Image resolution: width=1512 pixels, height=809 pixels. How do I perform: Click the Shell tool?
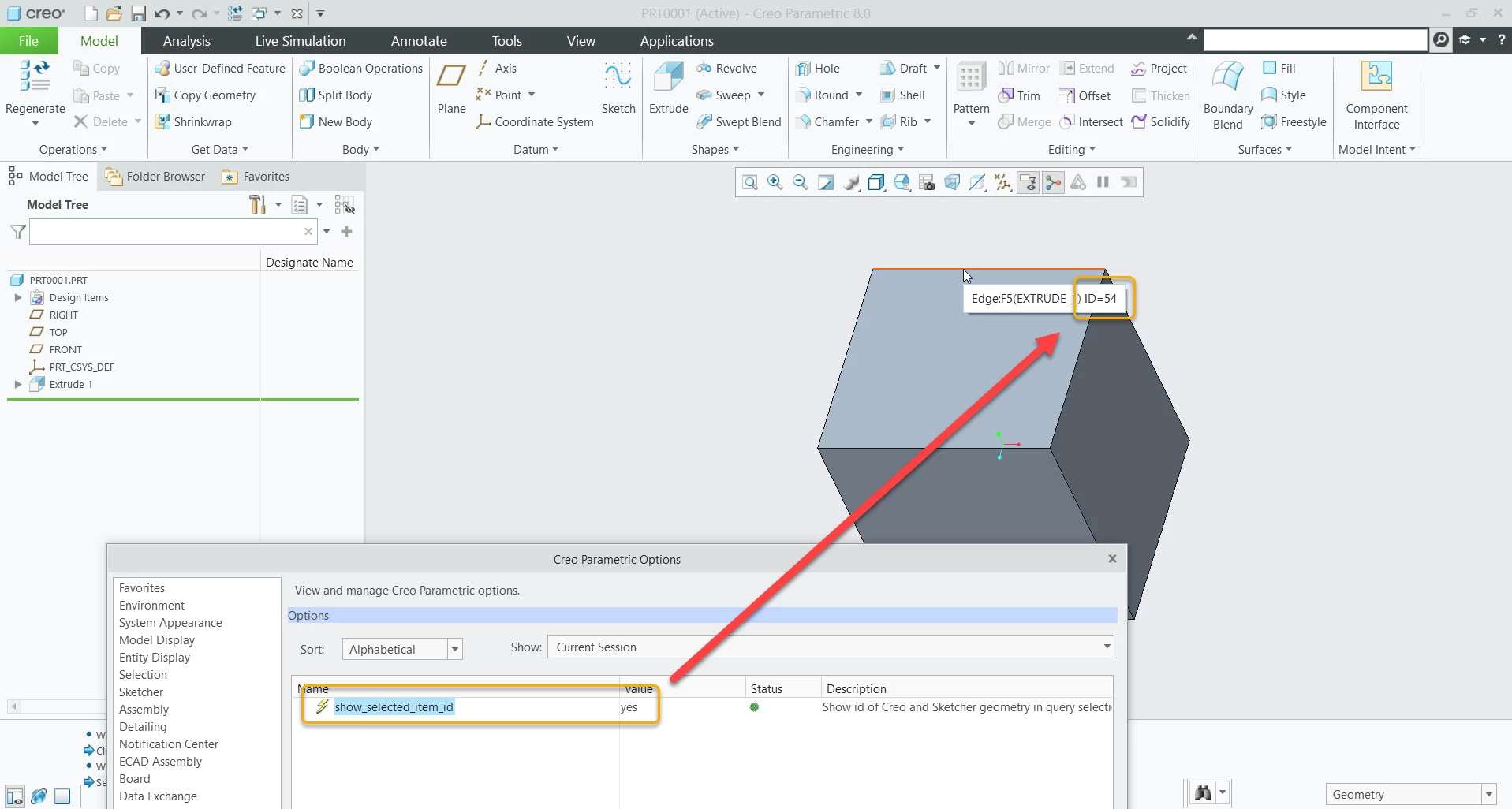tap(902, 95)
